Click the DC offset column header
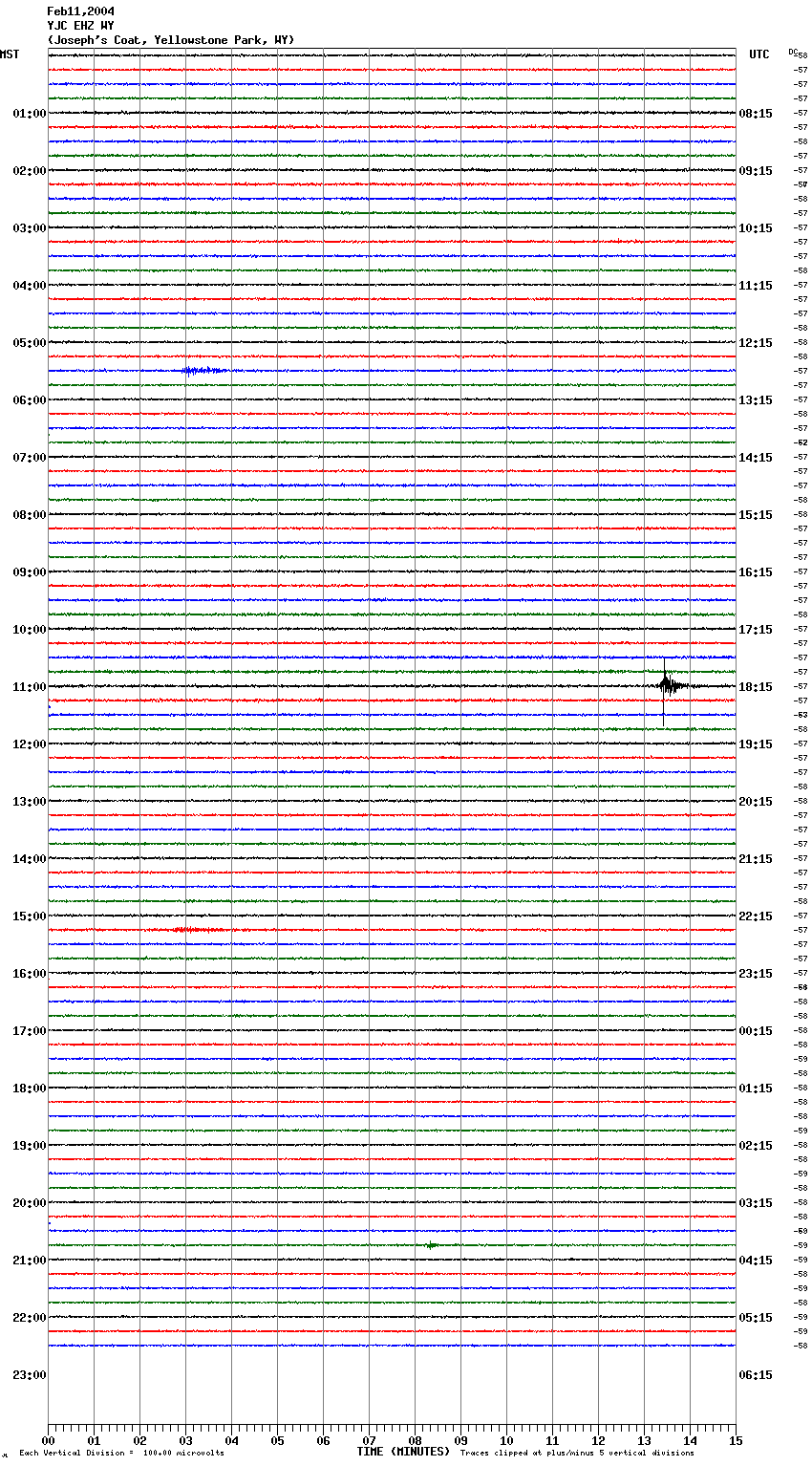The height and width of the screenshot is (1466, 812). tap(793, 52)
